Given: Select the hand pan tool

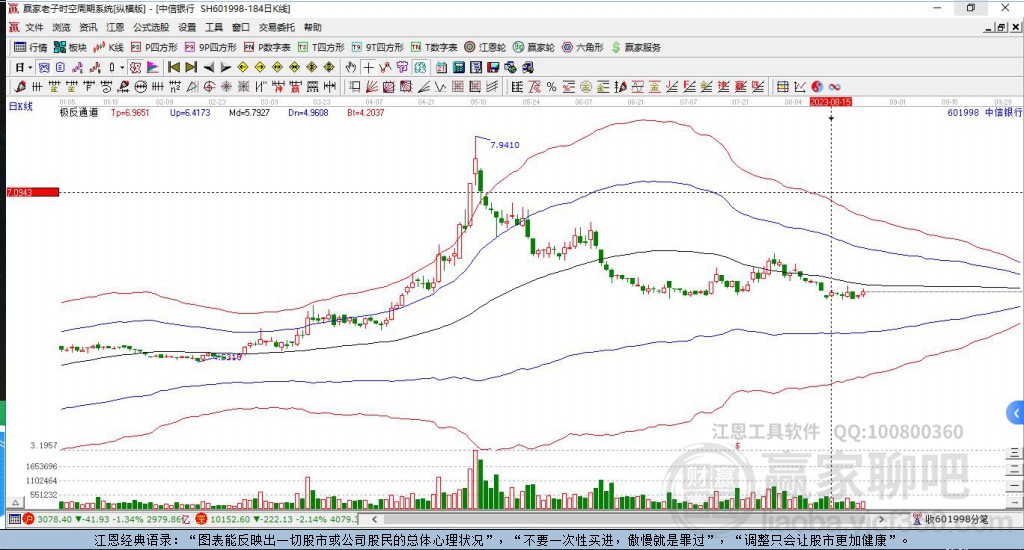Looking at the screenshot, I should (x=351, y=67).
